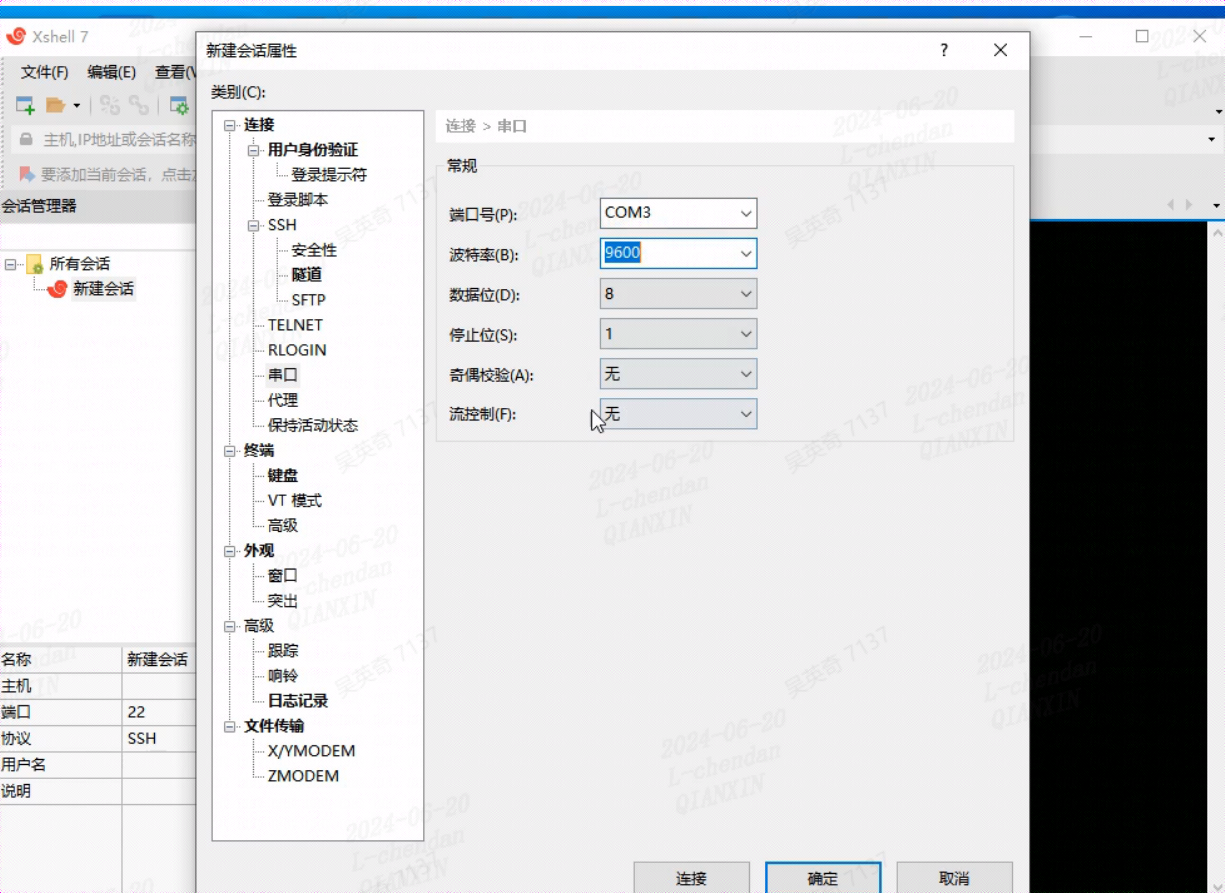Collapse the 高级 category node
This screenshot has height=893, width=1225.
point(230,626)
